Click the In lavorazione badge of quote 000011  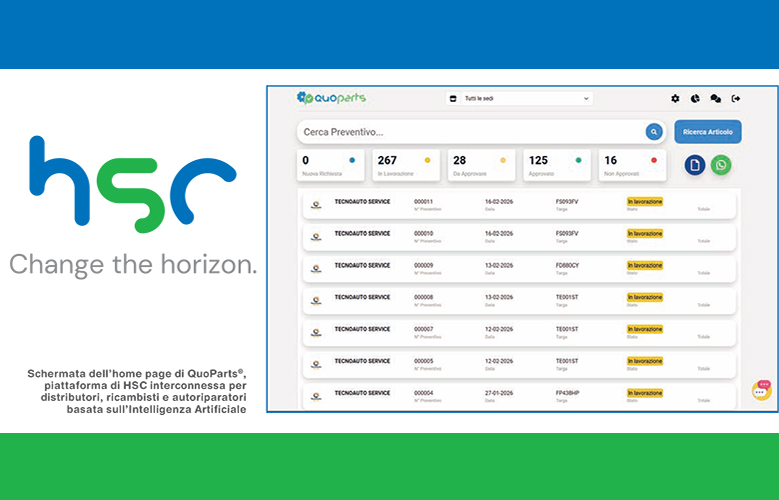(645, 201)
